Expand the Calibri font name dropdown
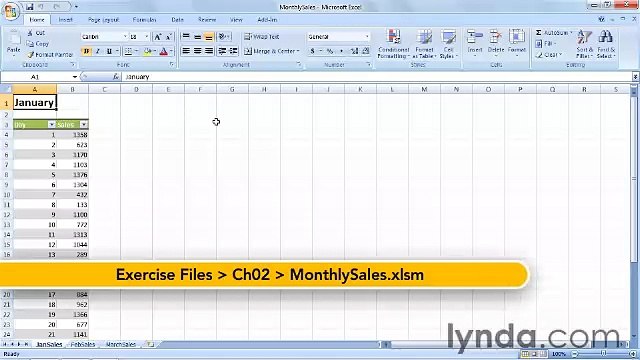The width and height of the screenshot is (640, 360). [x=125, y=37]
